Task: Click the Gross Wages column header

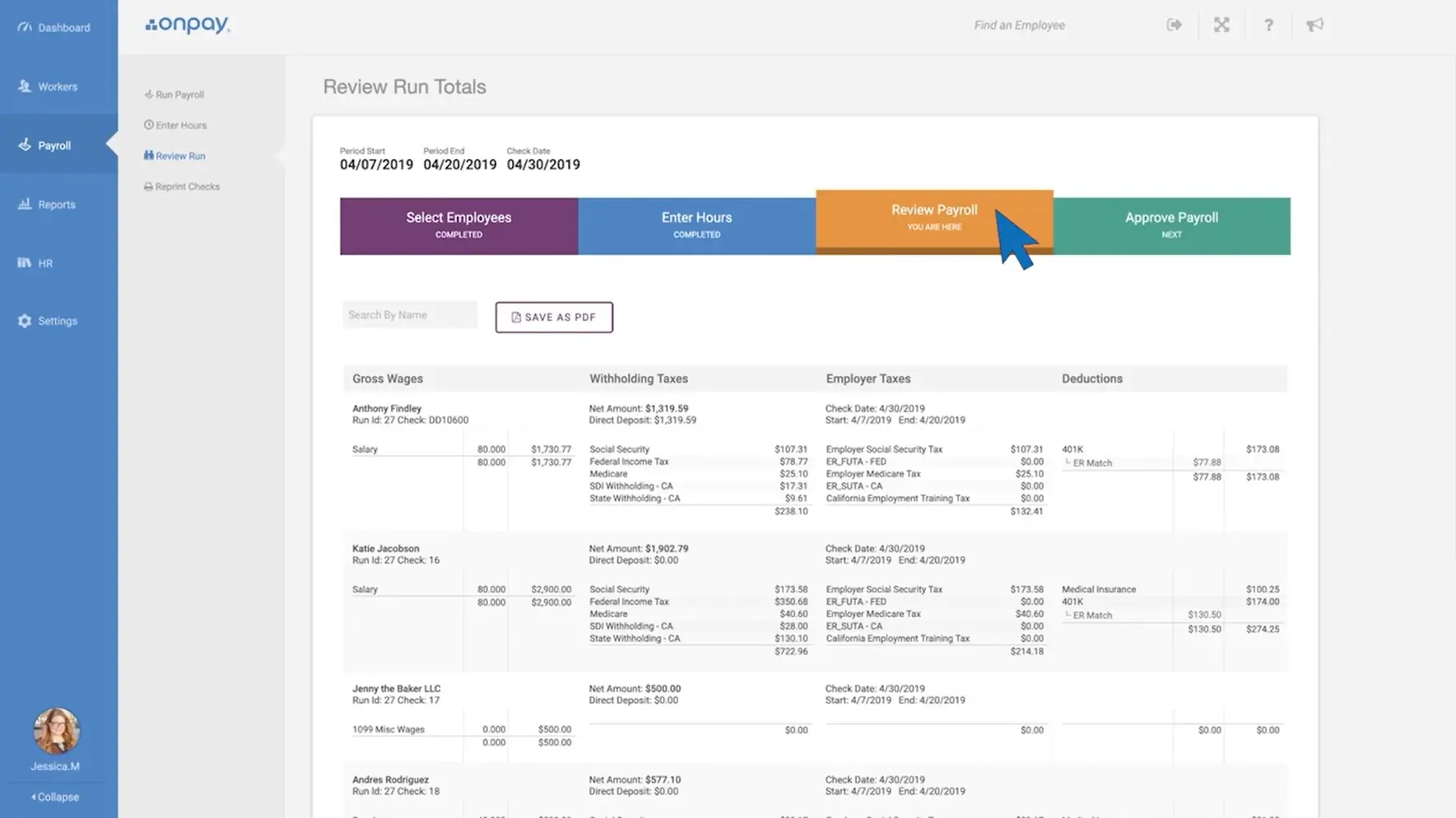Action: pyautogui.click(x=388, y=379)
